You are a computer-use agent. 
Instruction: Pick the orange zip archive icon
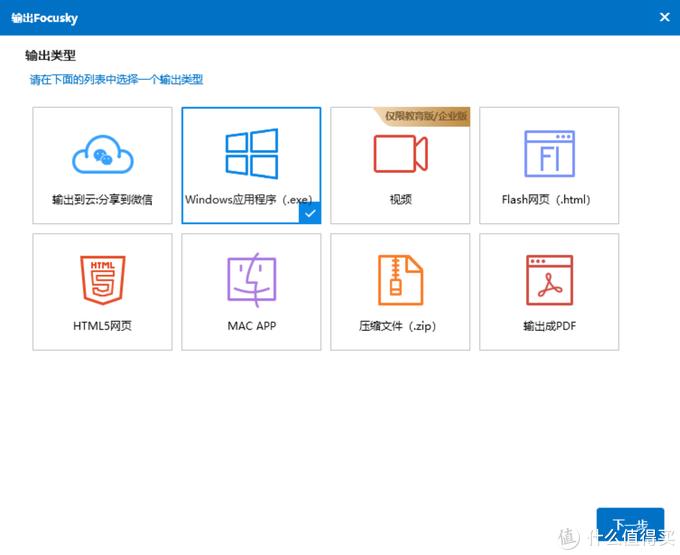click(x=400, y=280)
